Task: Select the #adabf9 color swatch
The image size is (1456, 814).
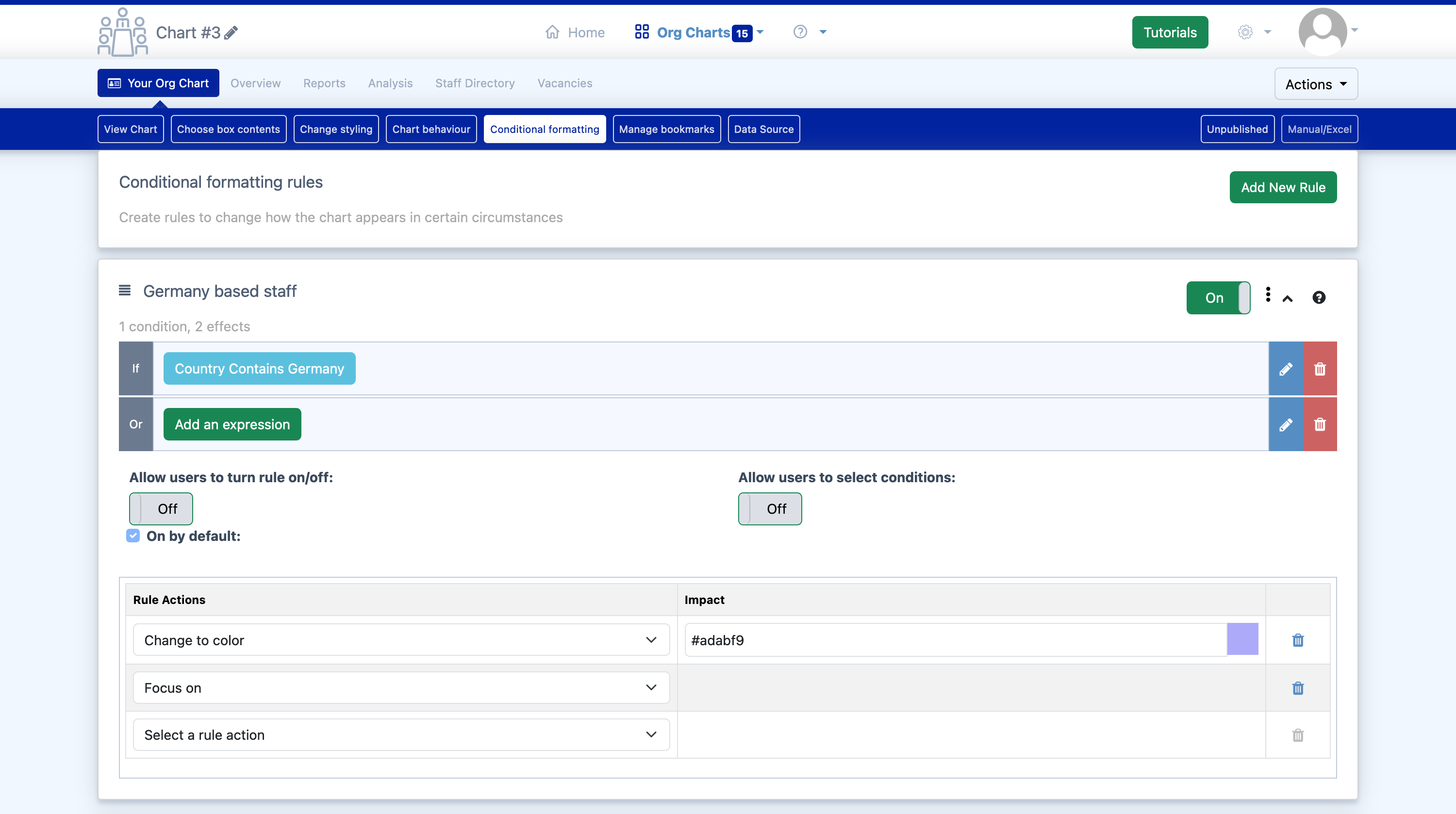Action: click(x=1243, y=640)
